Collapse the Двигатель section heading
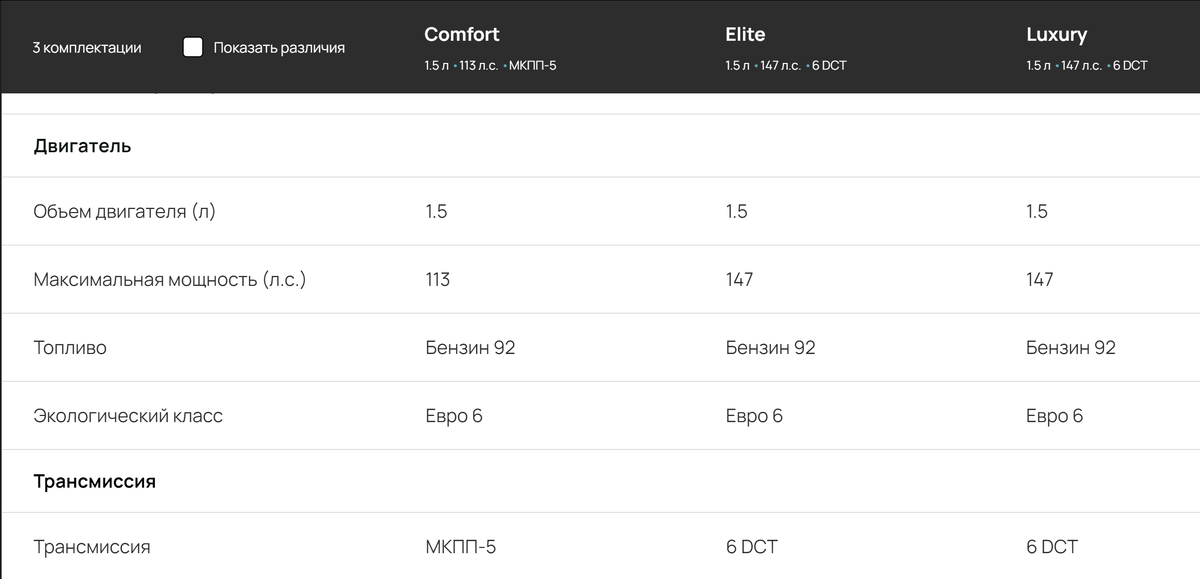The height and width of the screenshot is (579, 1200). click(83, 146)
